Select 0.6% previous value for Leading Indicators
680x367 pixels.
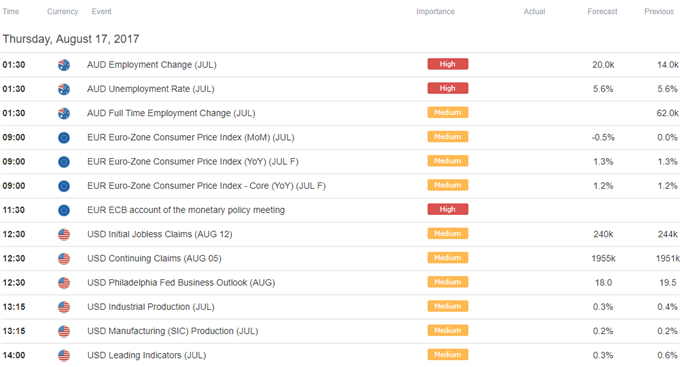click(x=667, y=356)
